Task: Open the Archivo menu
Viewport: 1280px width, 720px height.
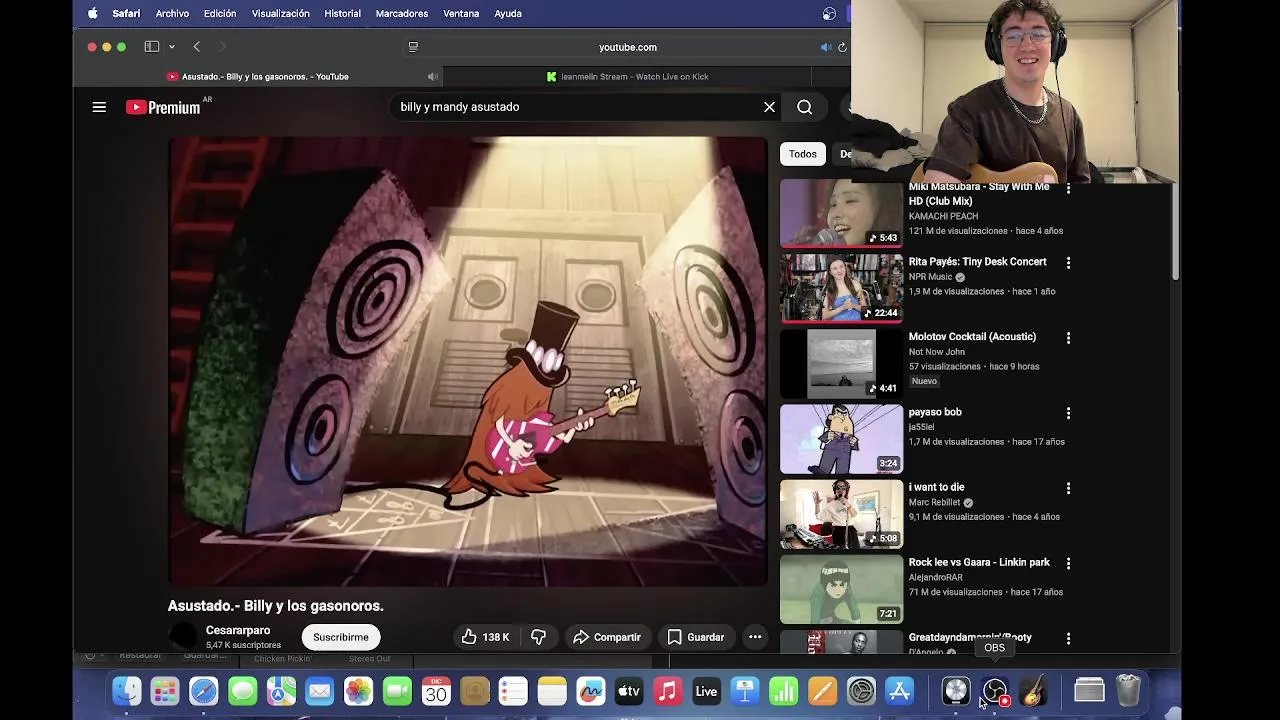Action: [172, 14]
